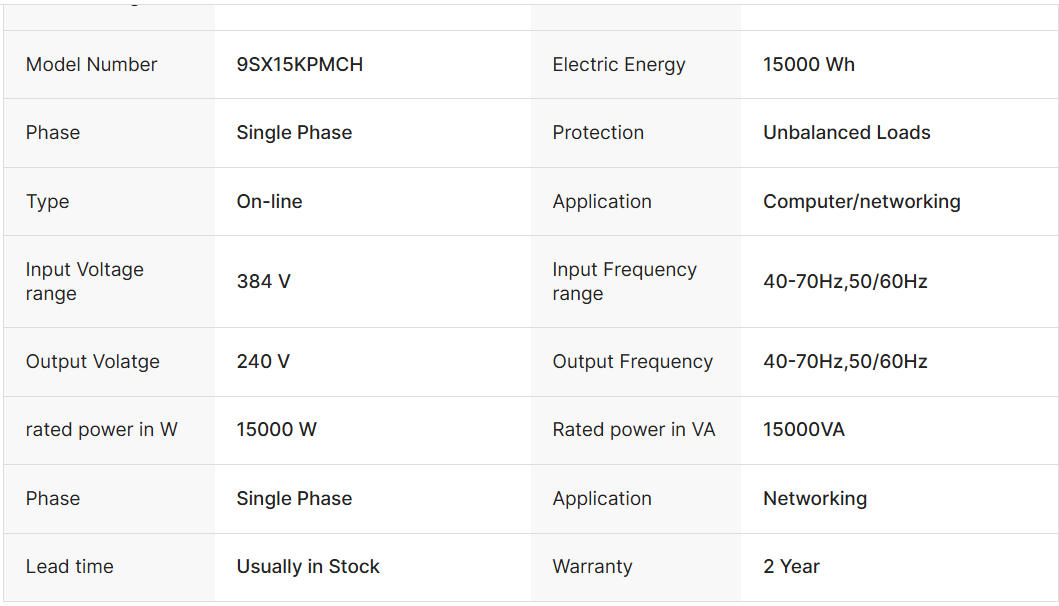Select the 15000 W rated power value

[x=276, y=430]
